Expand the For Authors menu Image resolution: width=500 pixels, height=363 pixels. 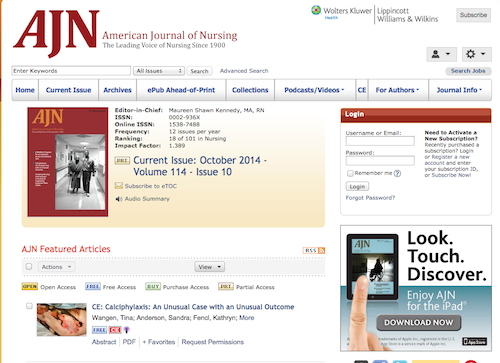(x=398, y=90)
